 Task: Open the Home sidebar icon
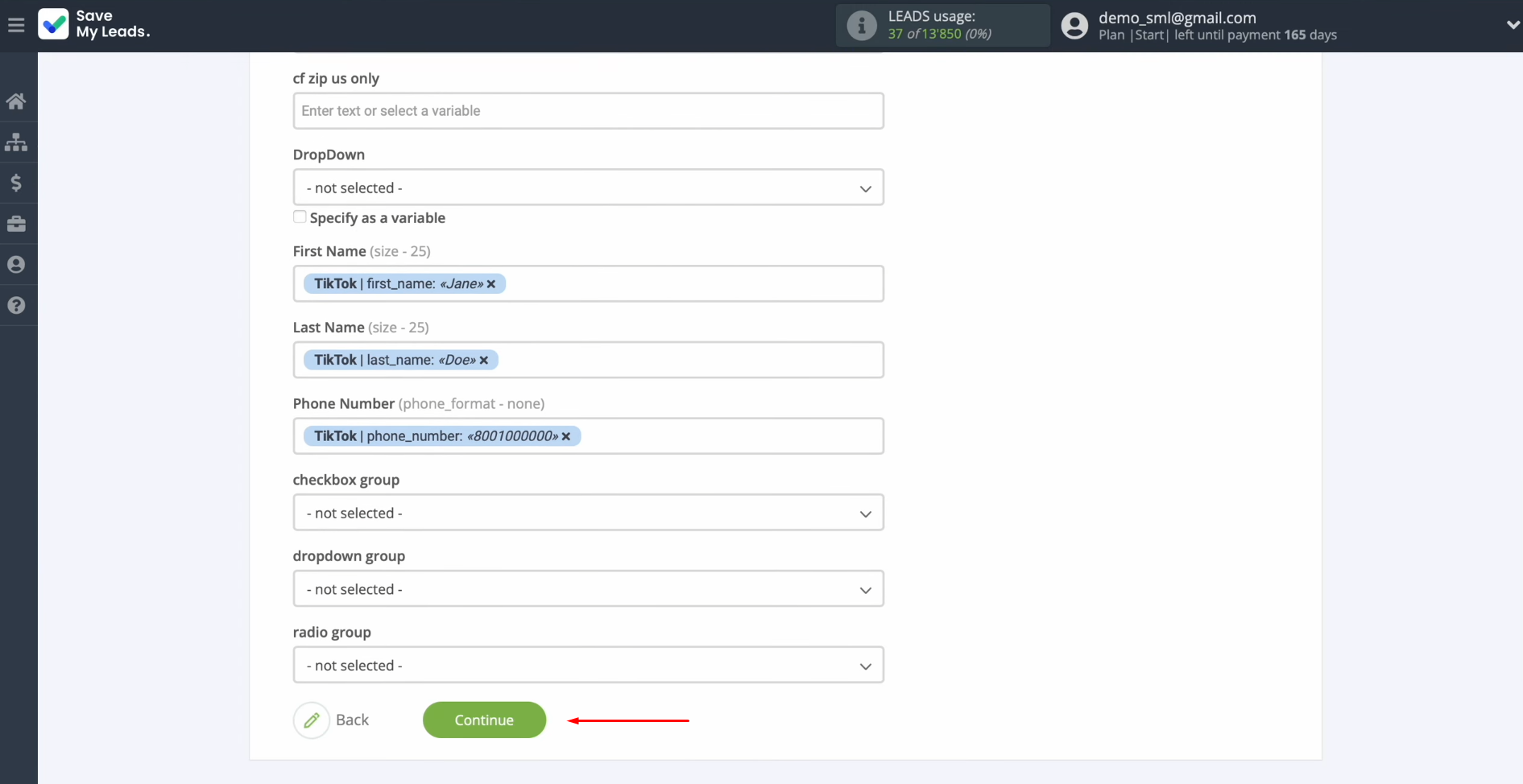coord(16,101)
